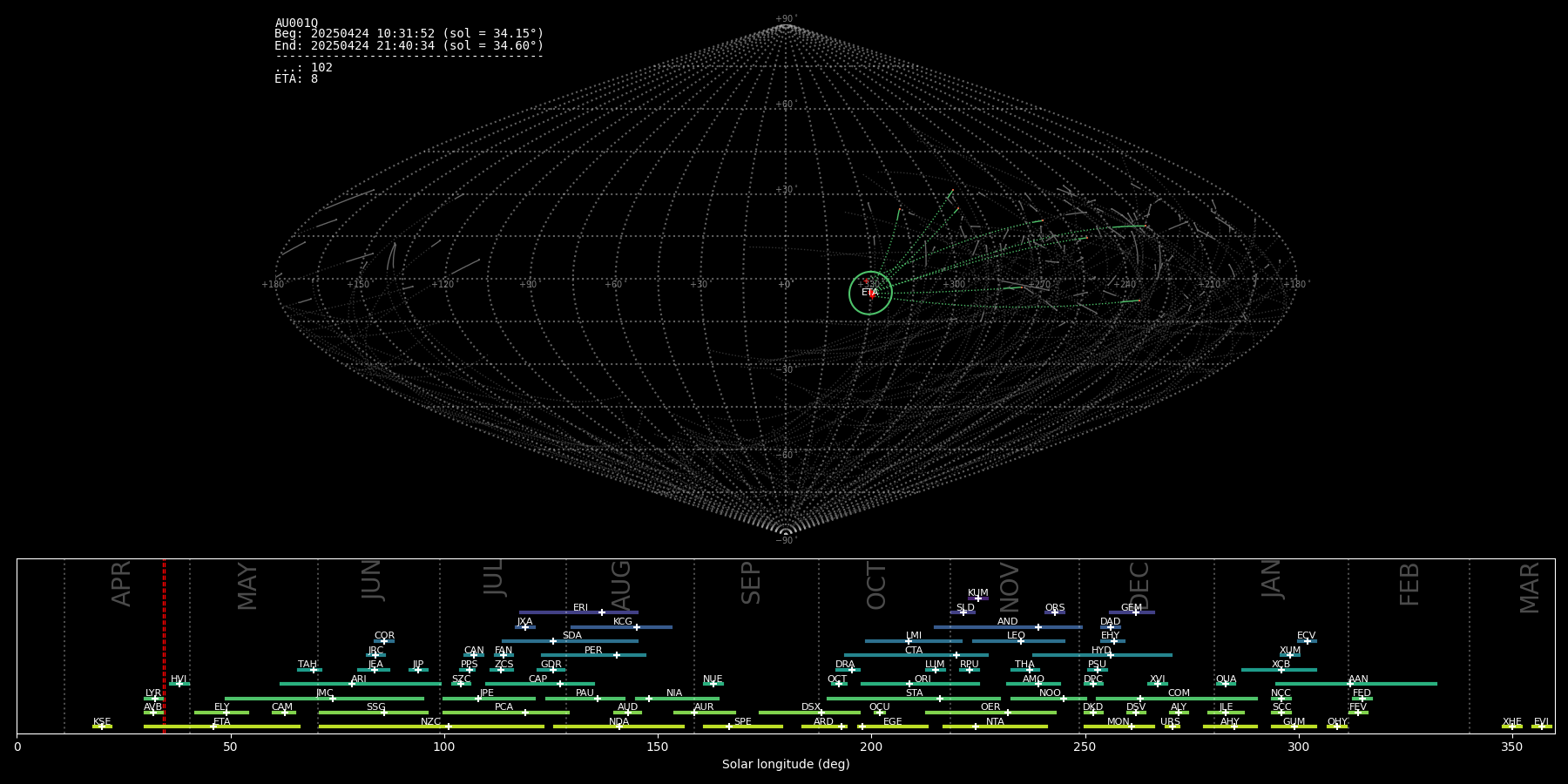Click the NUE shower label
The image size is (1568, 784).
713,679
